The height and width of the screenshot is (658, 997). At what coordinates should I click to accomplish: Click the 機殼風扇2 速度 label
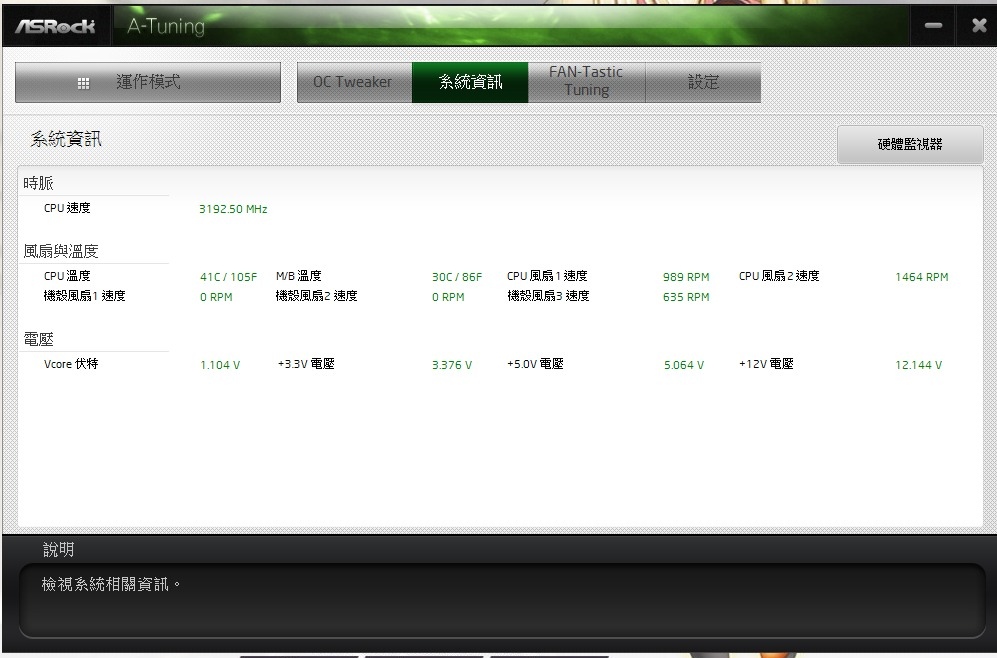point(316,296)
